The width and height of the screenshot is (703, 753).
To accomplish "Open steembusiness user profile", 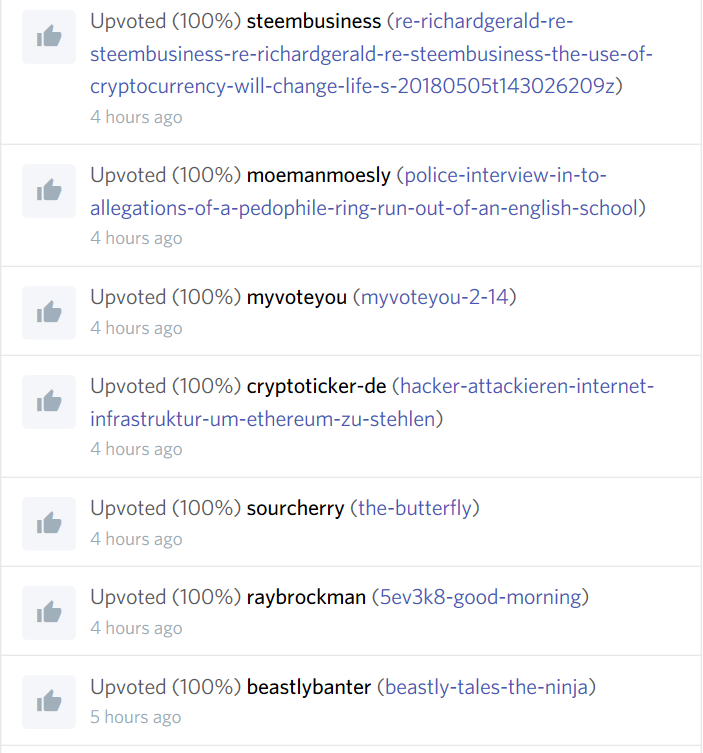I will pos(313,21).
